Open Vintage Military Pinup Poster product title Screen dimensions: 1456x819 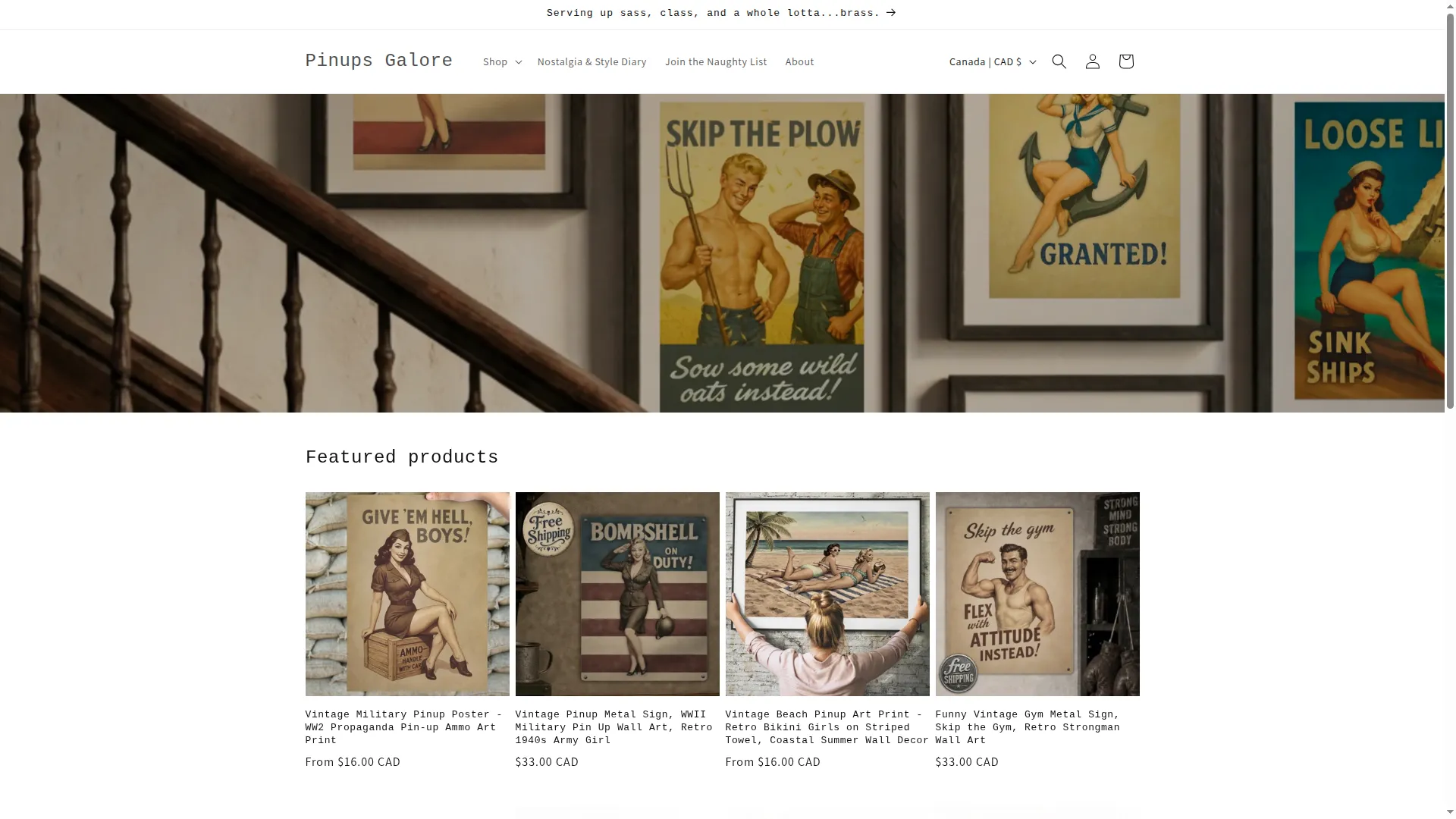click(404, 727)
